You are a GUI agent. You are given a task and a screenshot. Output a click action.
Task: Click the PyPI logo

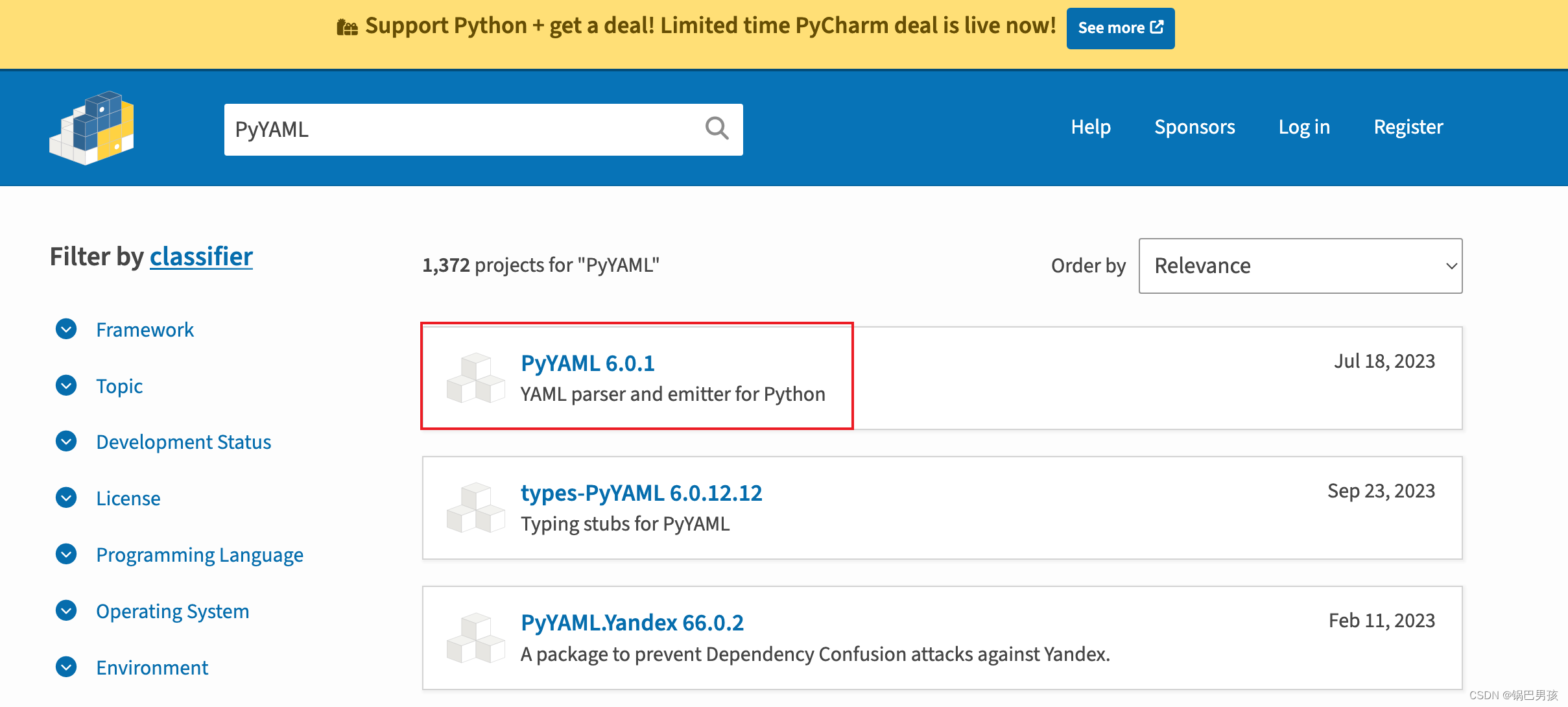coord(91,128)
